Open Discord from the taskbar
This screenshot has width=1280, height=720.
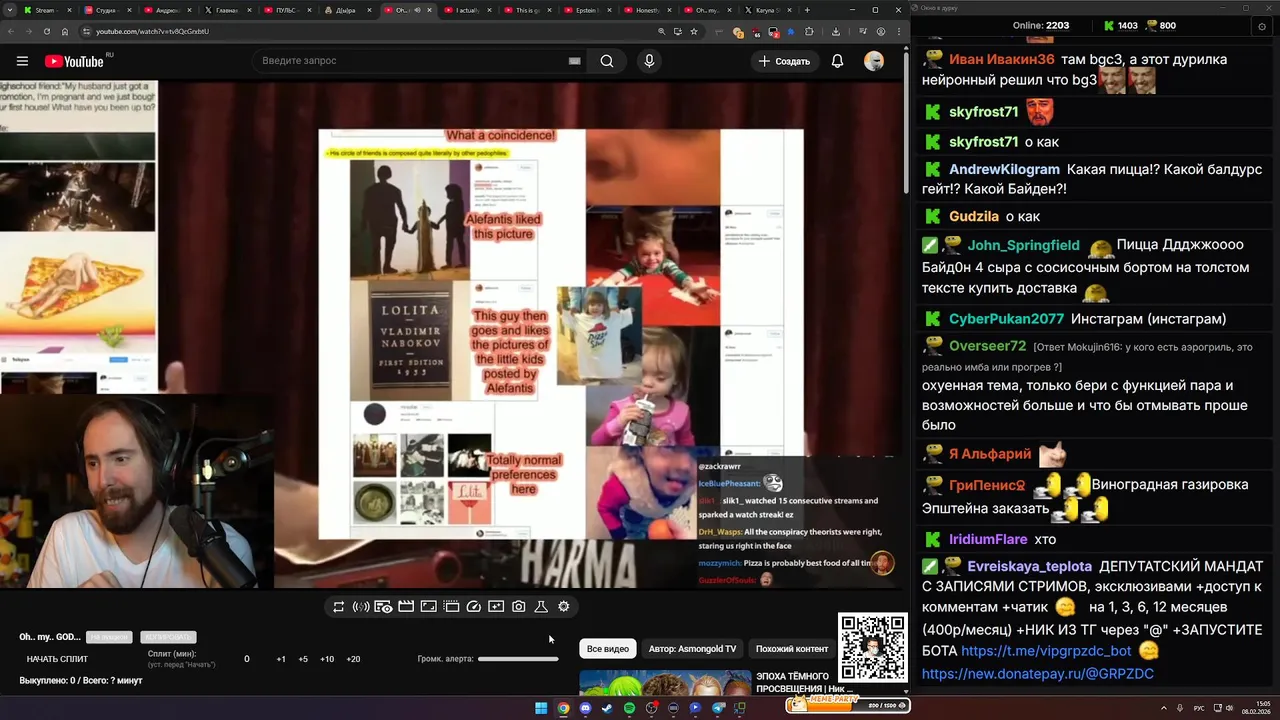[x=585, y=708]
